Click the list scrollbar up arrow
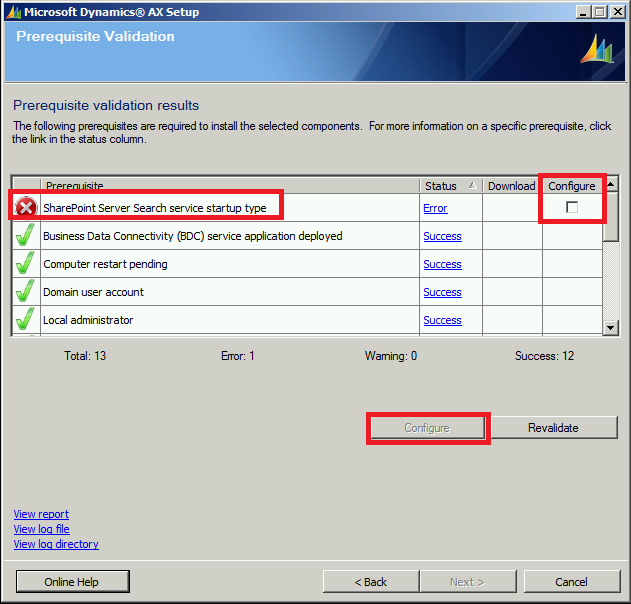This screenshot has height=604, width=631. (611, 185)
